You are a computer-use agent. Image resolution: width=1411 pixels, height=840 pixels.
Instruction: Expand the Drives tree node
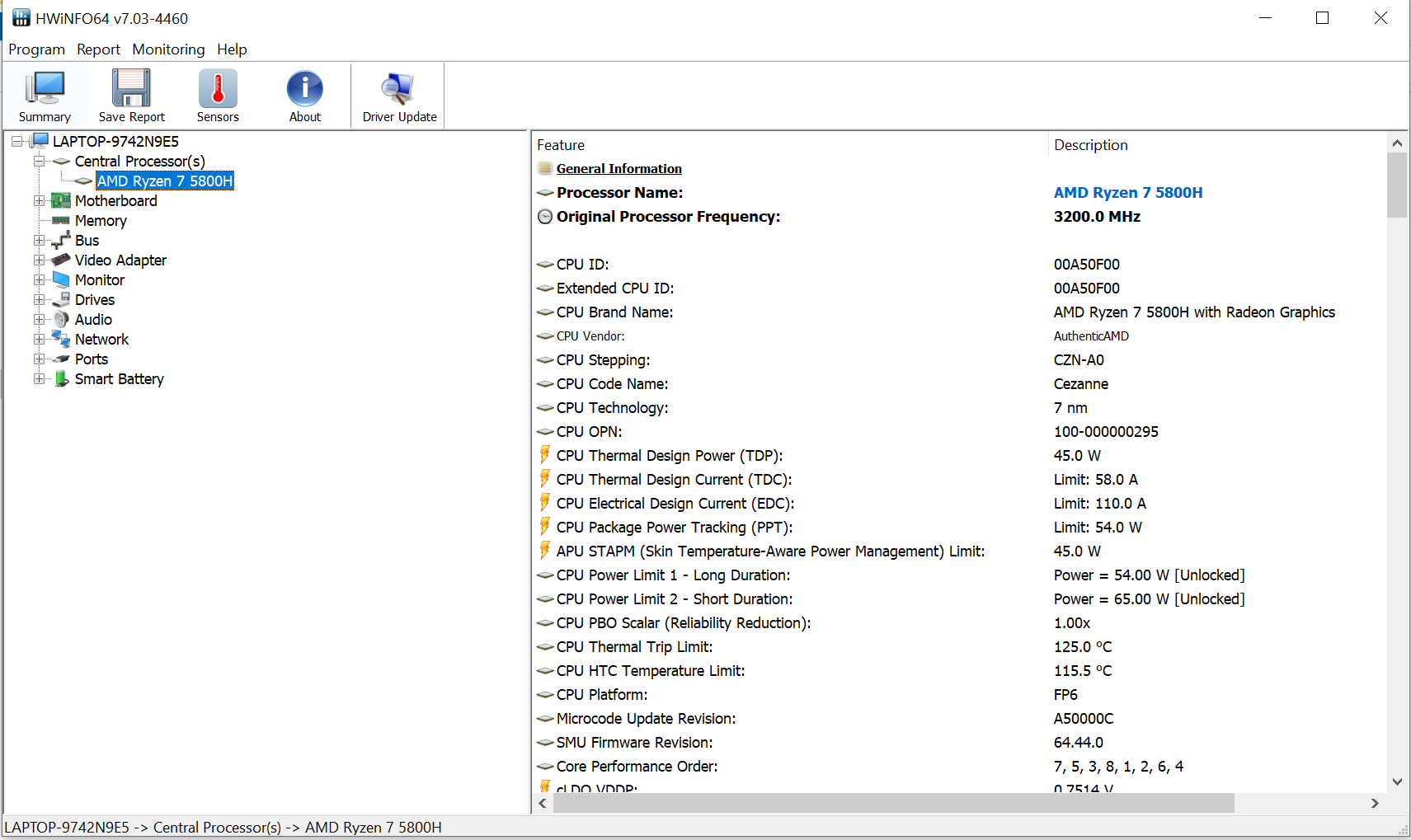tap(39, 300)
